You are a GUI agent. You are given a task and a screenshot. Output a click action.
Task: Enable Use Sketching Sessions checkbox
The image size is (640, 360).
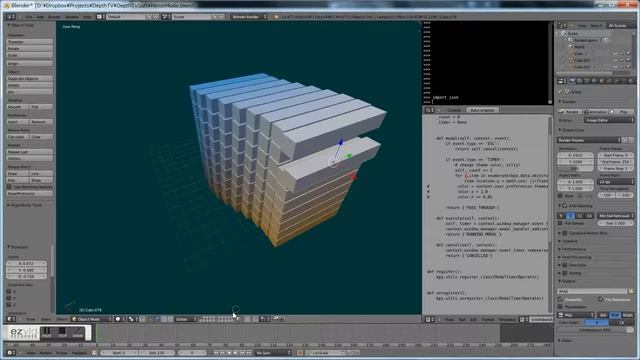9,187
